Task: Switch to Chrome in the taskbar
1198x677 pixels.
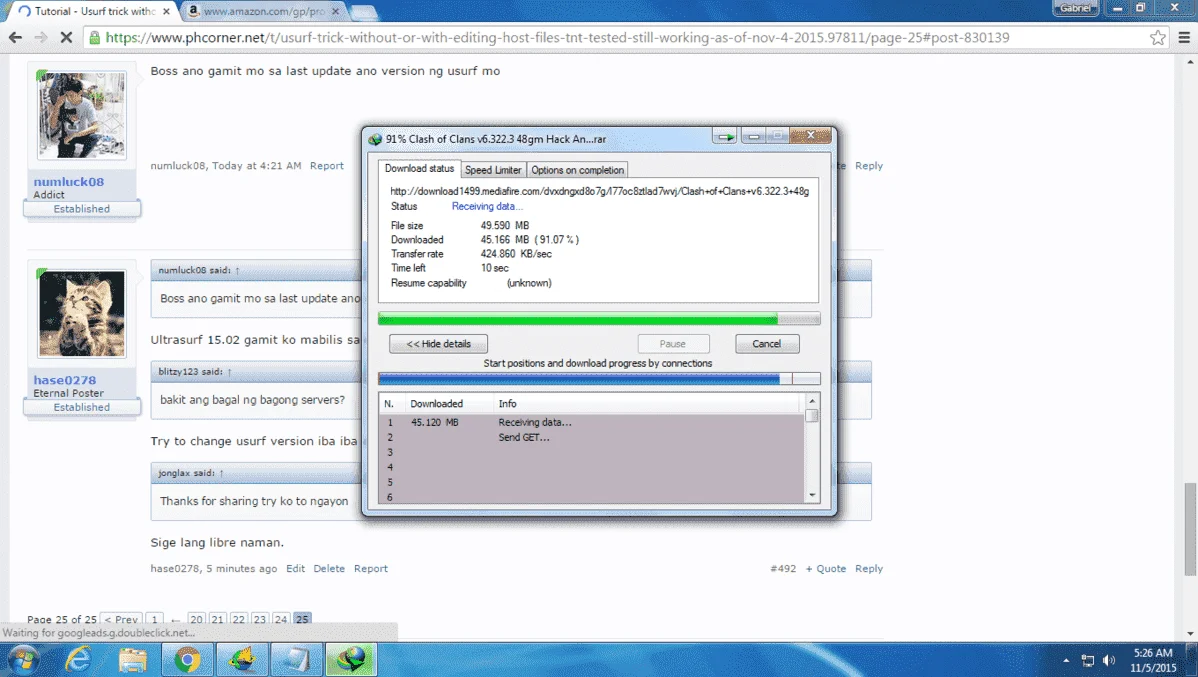Action: coord(187,659)
